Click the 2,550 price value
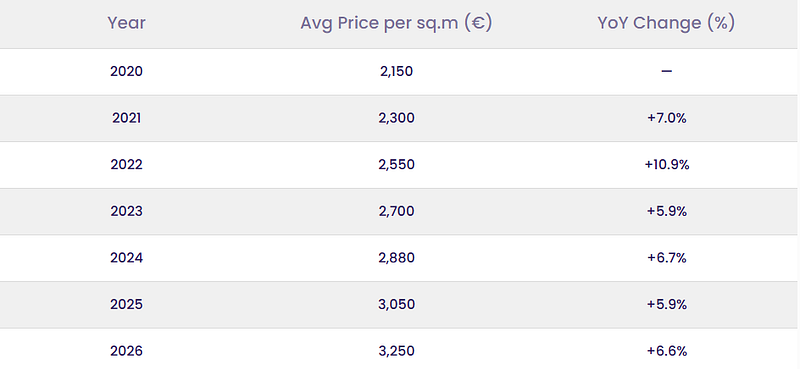The width and height of the screenshot is (800, 369). pos(396,165)
